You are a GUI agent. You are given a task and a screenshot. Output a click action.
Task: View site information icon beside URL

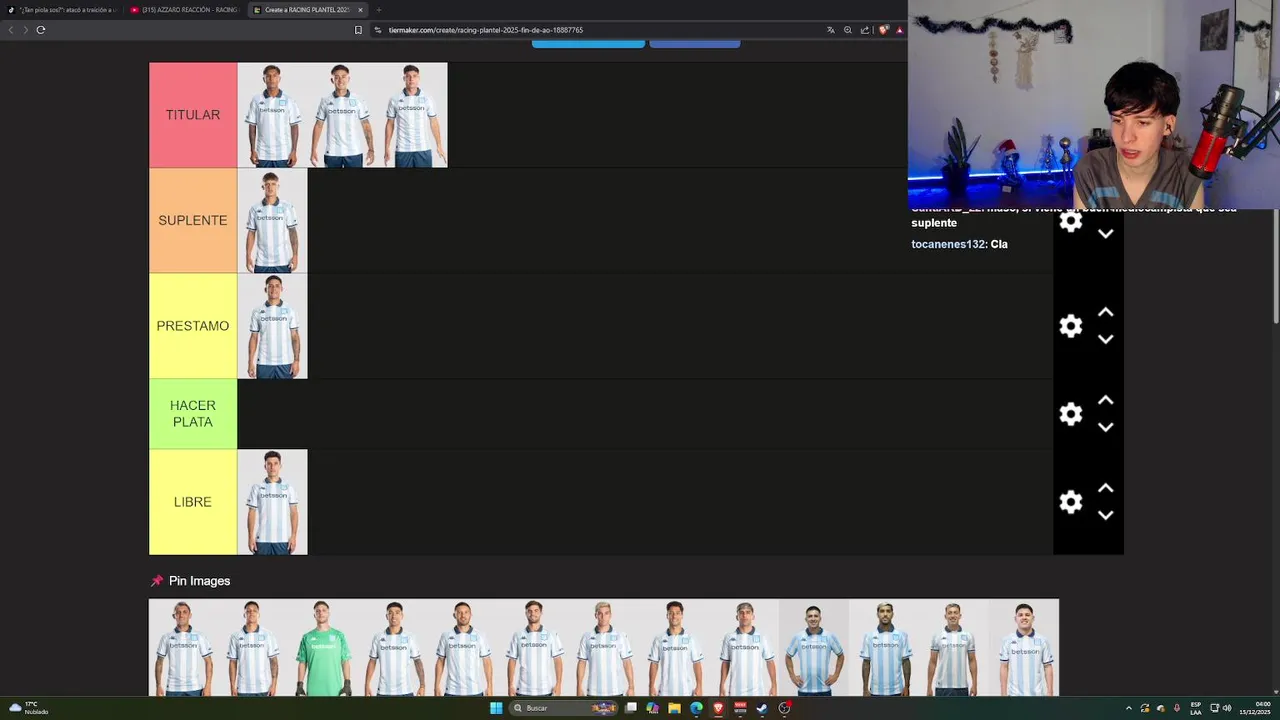tap(378, 30)
